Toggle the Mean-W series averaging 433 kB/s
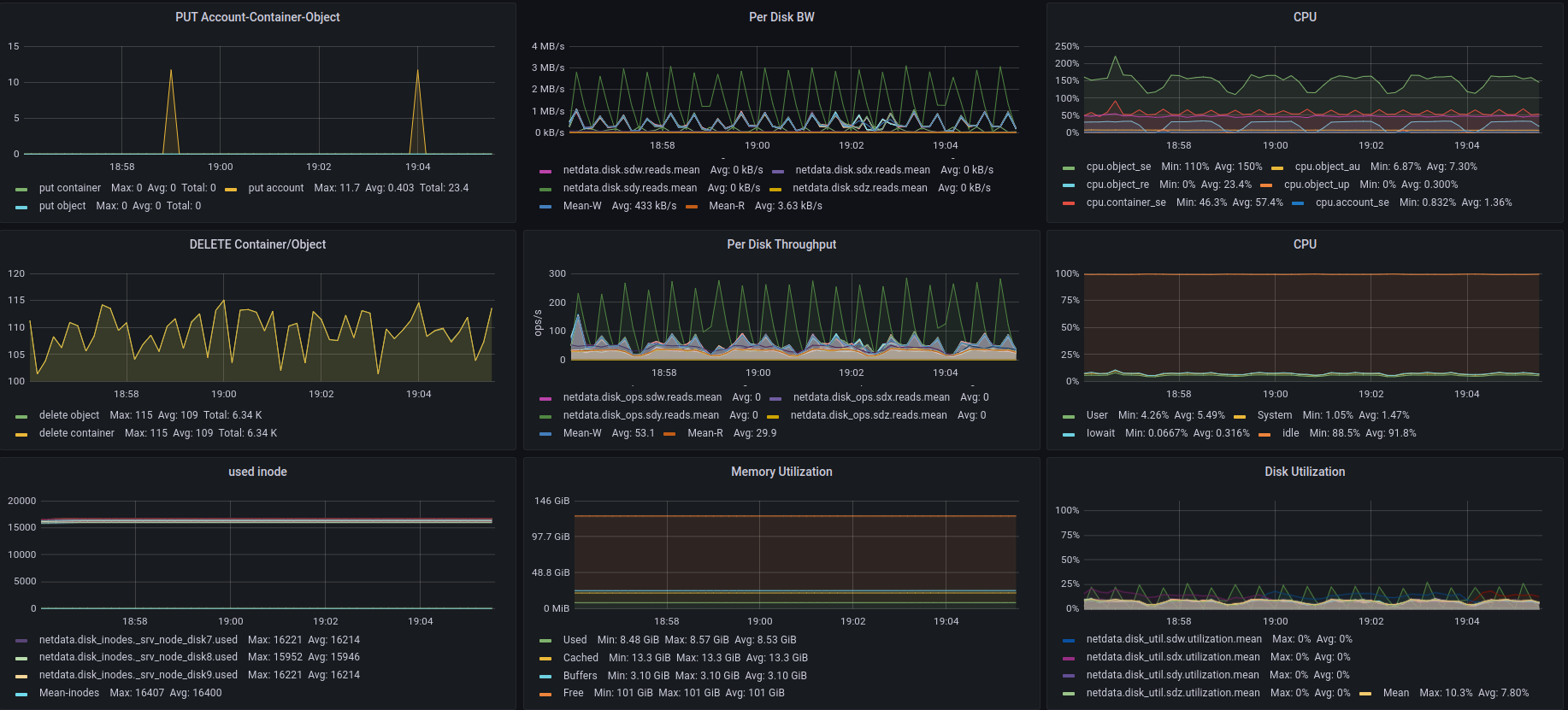The height and width of the screenshot is (710, 1568). pos(582,206)
